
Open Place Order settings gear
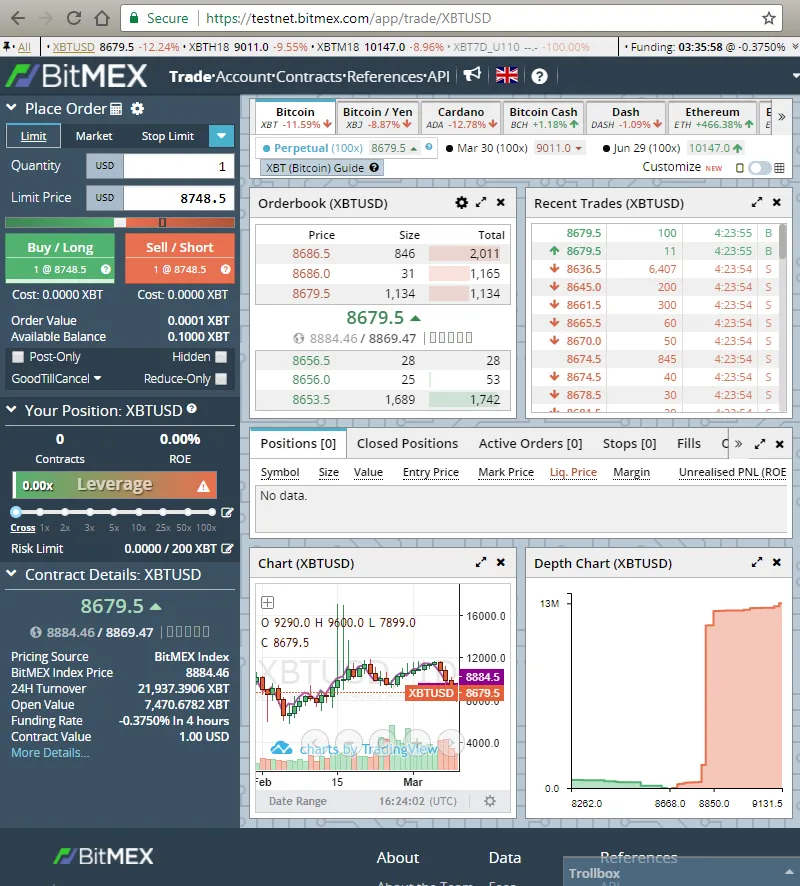[137, 108]
